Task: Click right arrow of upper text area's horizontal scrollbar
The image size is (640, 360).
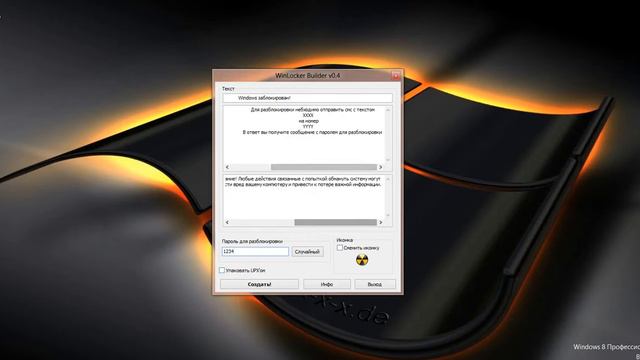Action: tap(380, 167)
